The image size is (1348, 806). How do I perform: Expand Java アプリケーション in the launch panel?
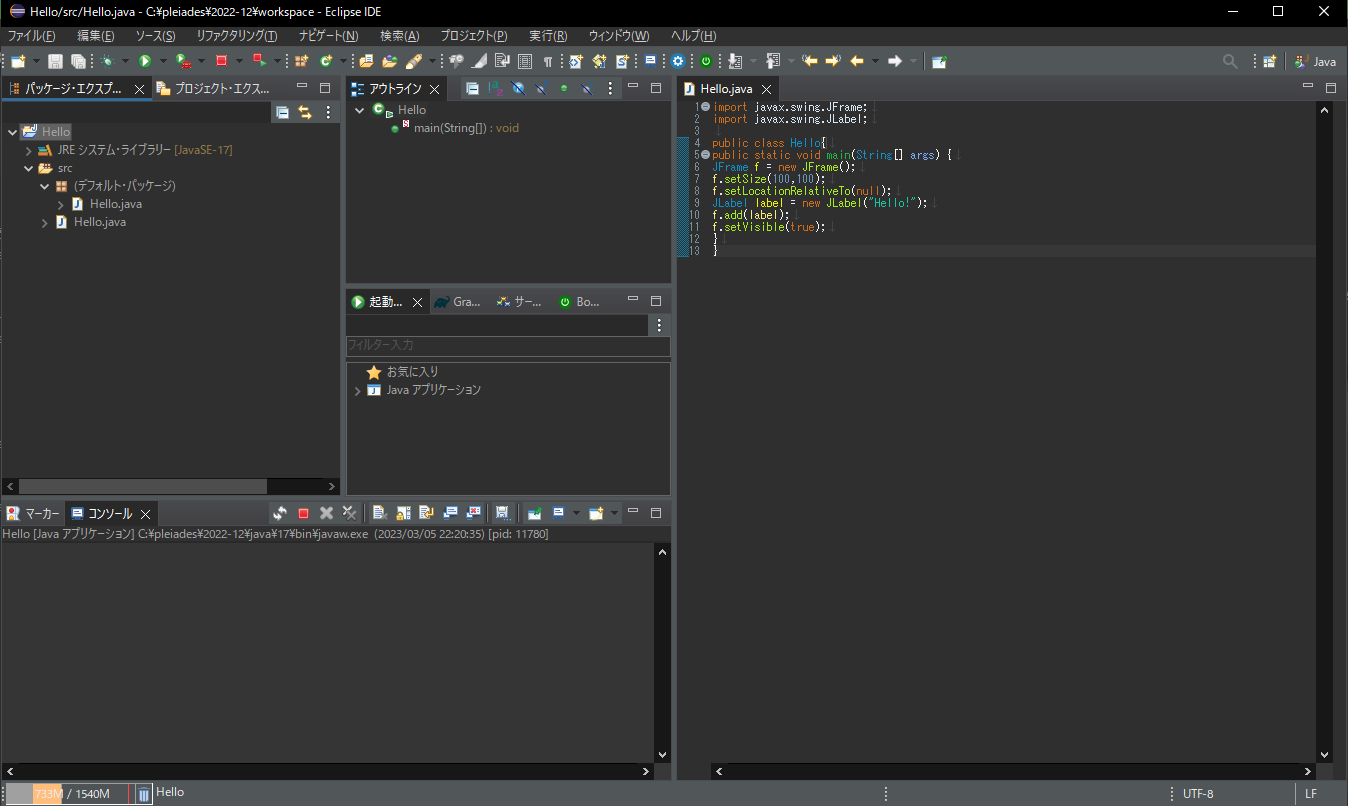click(x=358, y=391)
